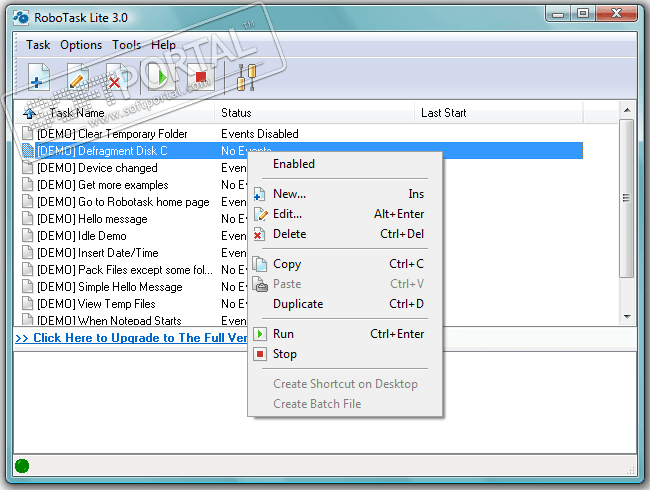Screen dimensions: 650x490
Task: Click the red Stop icon in context menu
Action: click(260, 354)
